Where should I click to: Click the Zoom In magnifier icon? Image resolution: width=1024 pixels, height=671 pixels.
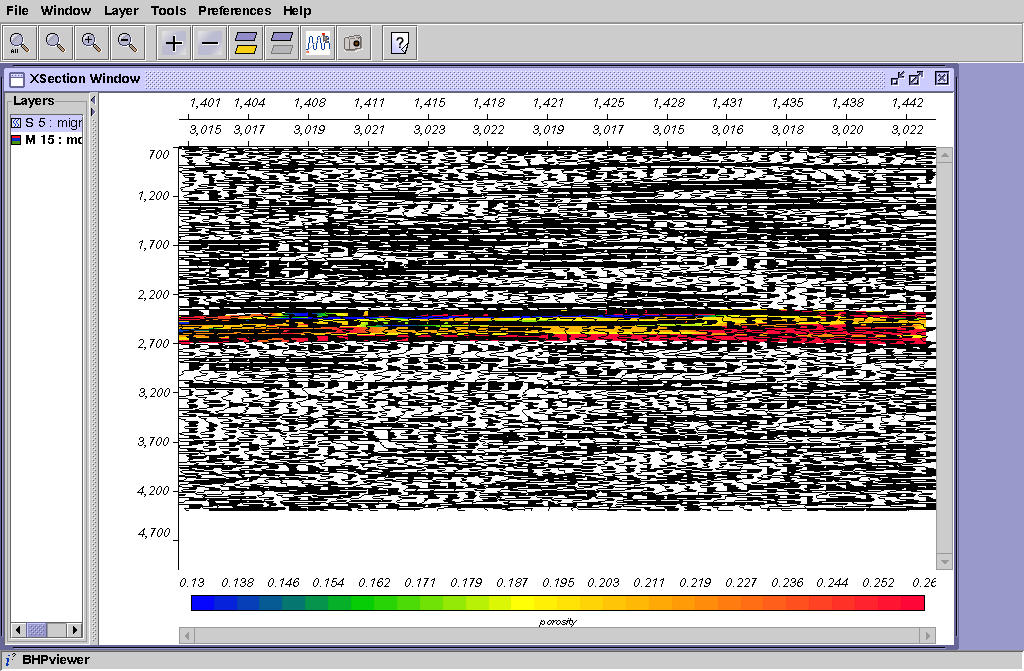click(91, 43)
